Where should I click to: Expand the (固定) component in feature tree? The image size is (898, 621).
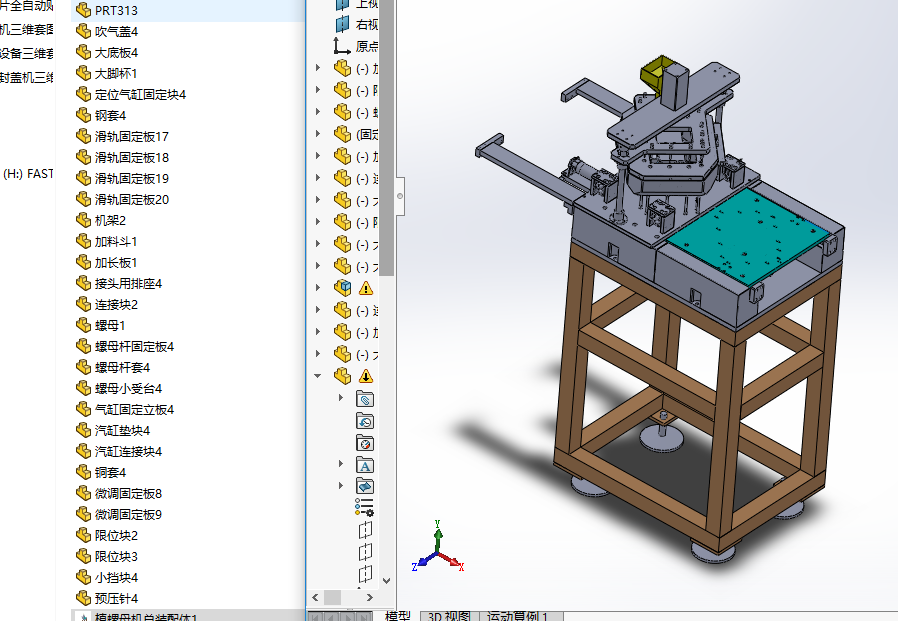[x=318, y=133]
